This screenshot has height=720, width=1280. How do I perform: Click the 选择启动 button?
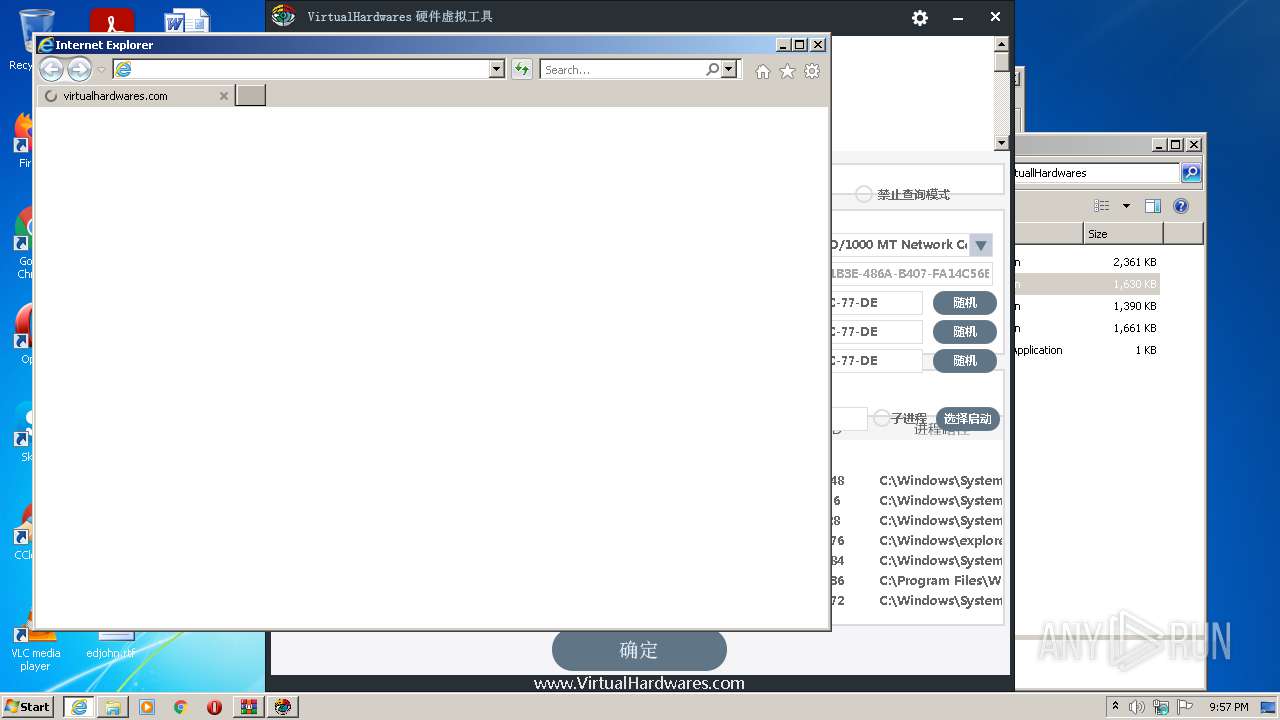[968, 419]
